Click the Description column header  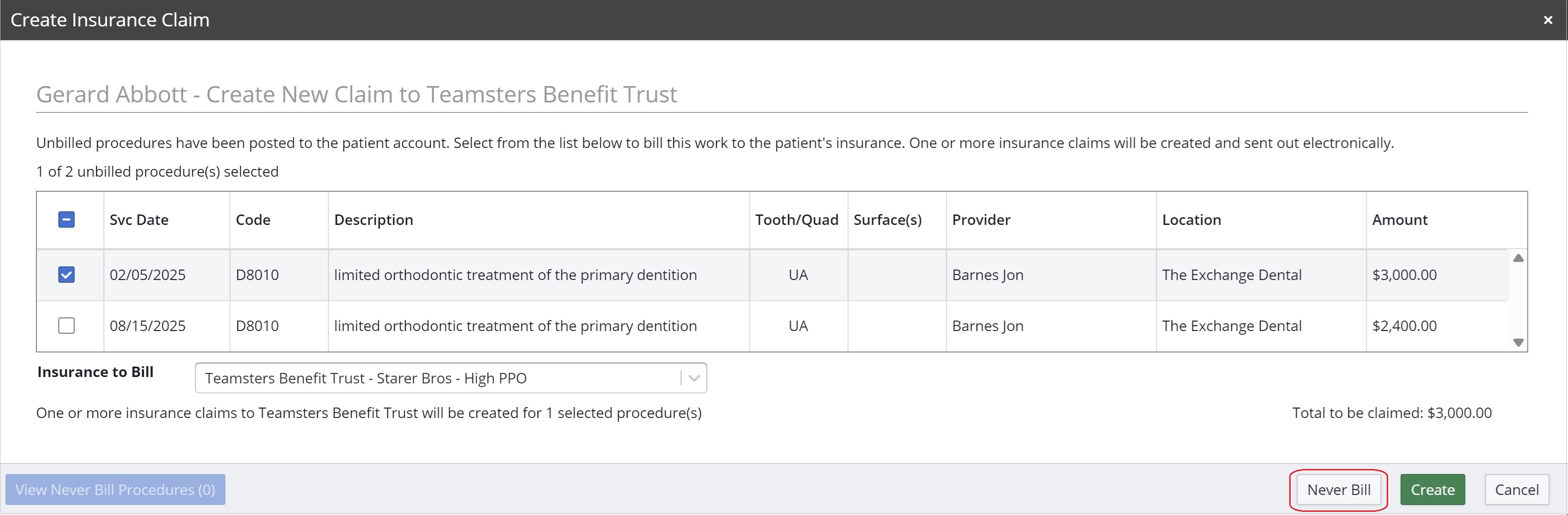click(x=373, y=220)
